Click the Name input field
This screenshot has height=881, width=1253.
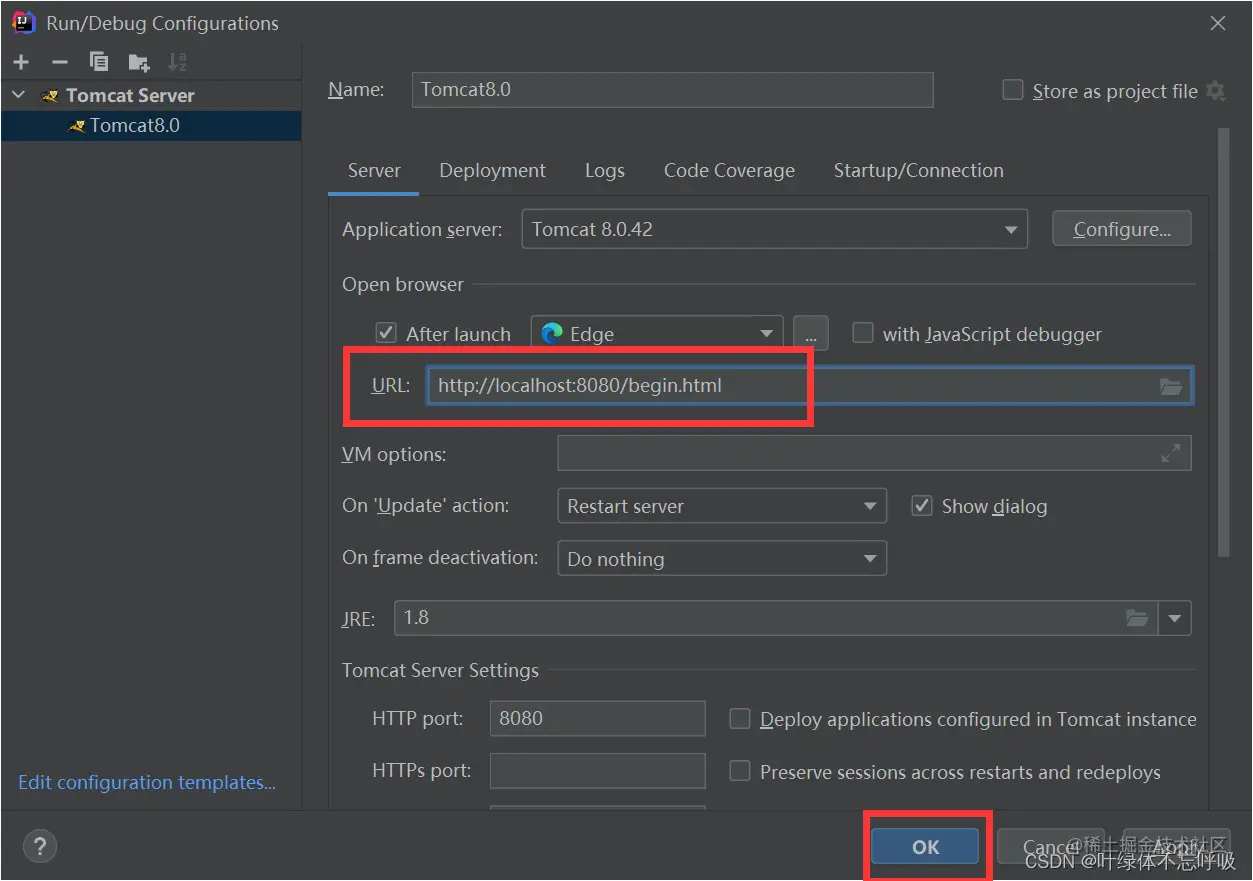pyautogui.click(x=672, y=89)
